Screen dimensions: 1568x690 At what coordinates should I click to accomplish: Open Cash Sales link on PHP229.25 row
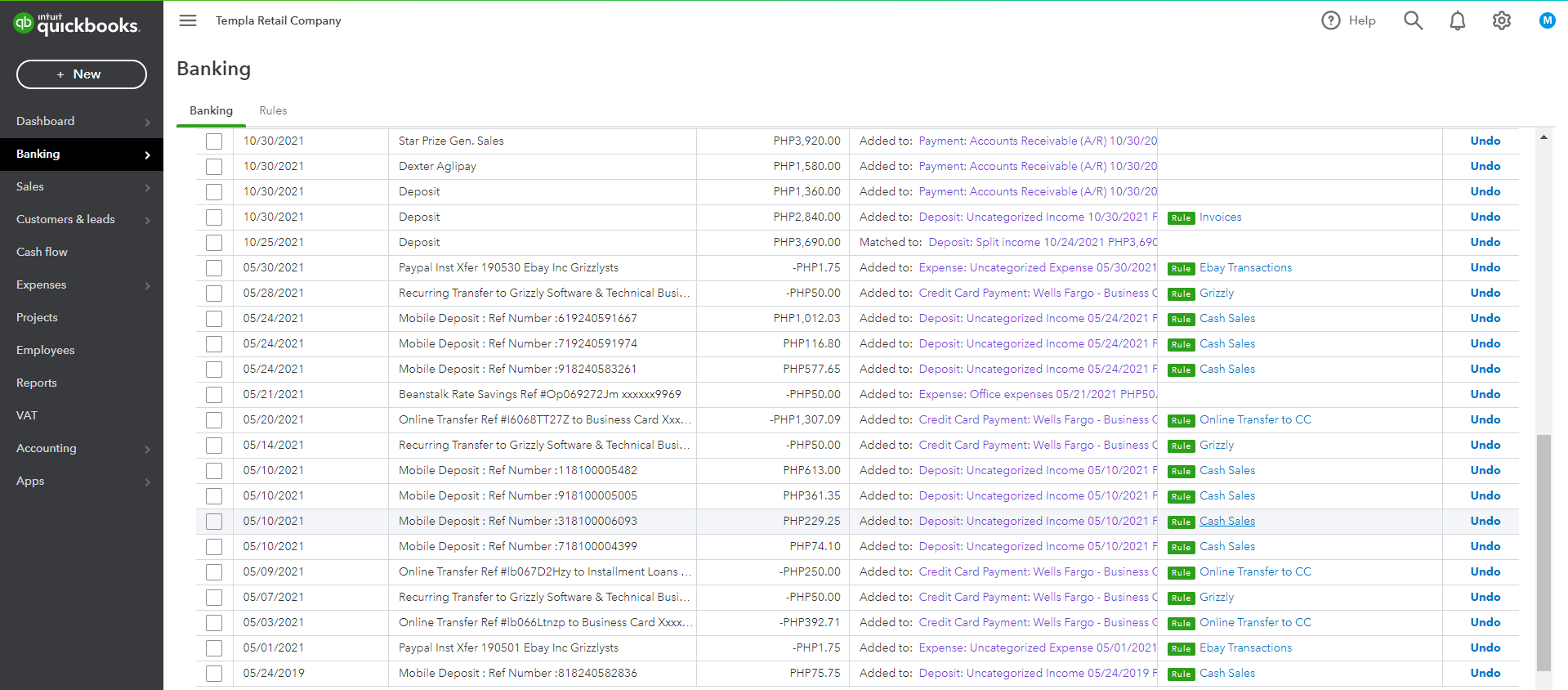point(1227,521)
